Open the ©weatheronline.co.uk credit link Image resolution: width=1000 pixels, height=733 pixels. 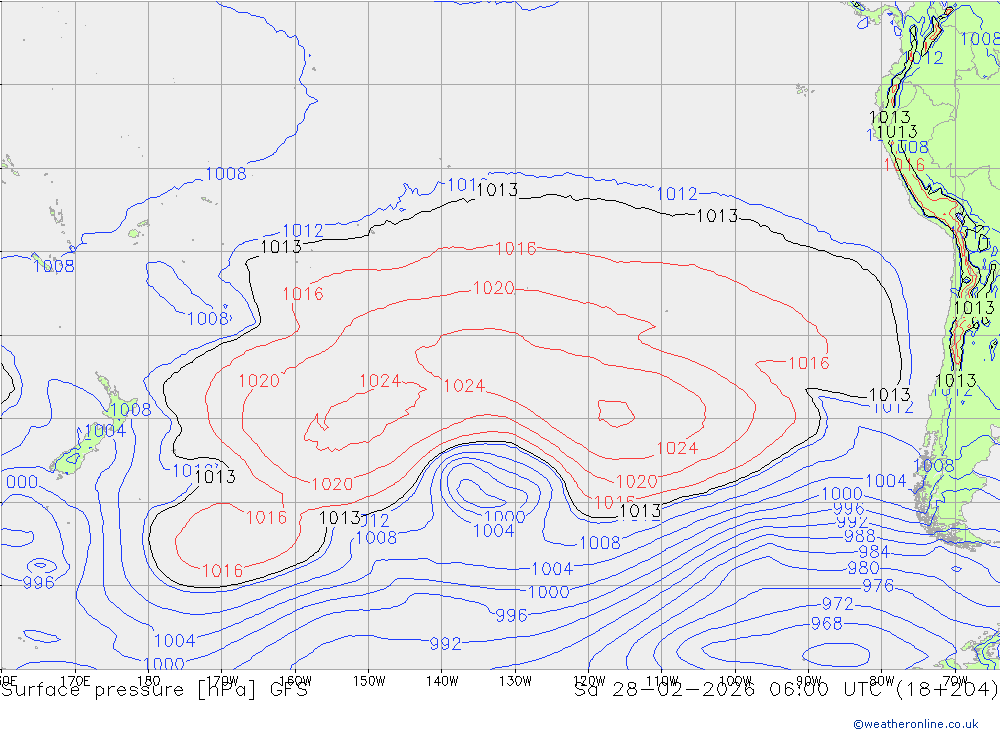tap(915, 724)
